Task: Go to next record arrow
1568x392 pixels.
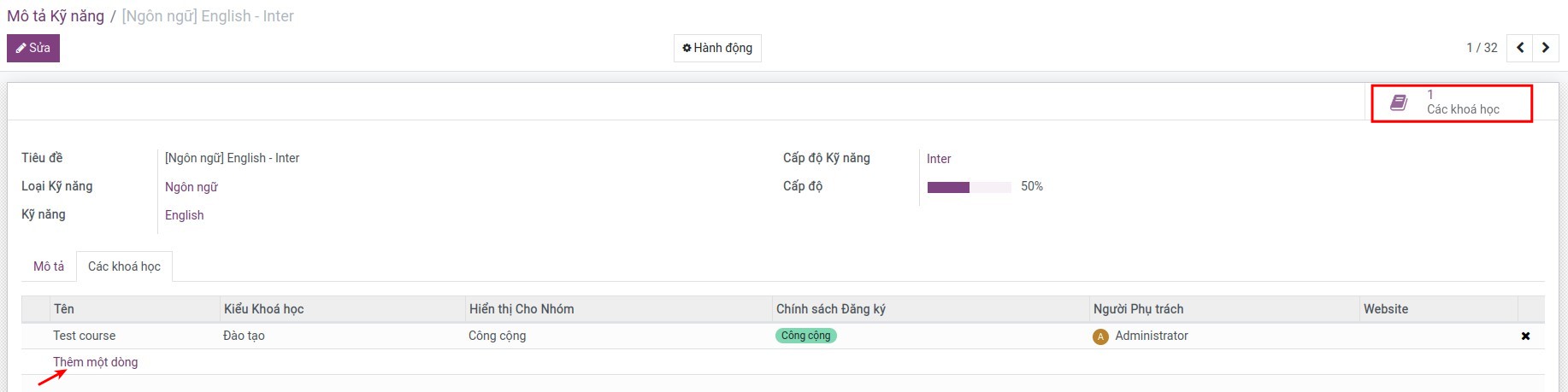Action: [1546, 48]
